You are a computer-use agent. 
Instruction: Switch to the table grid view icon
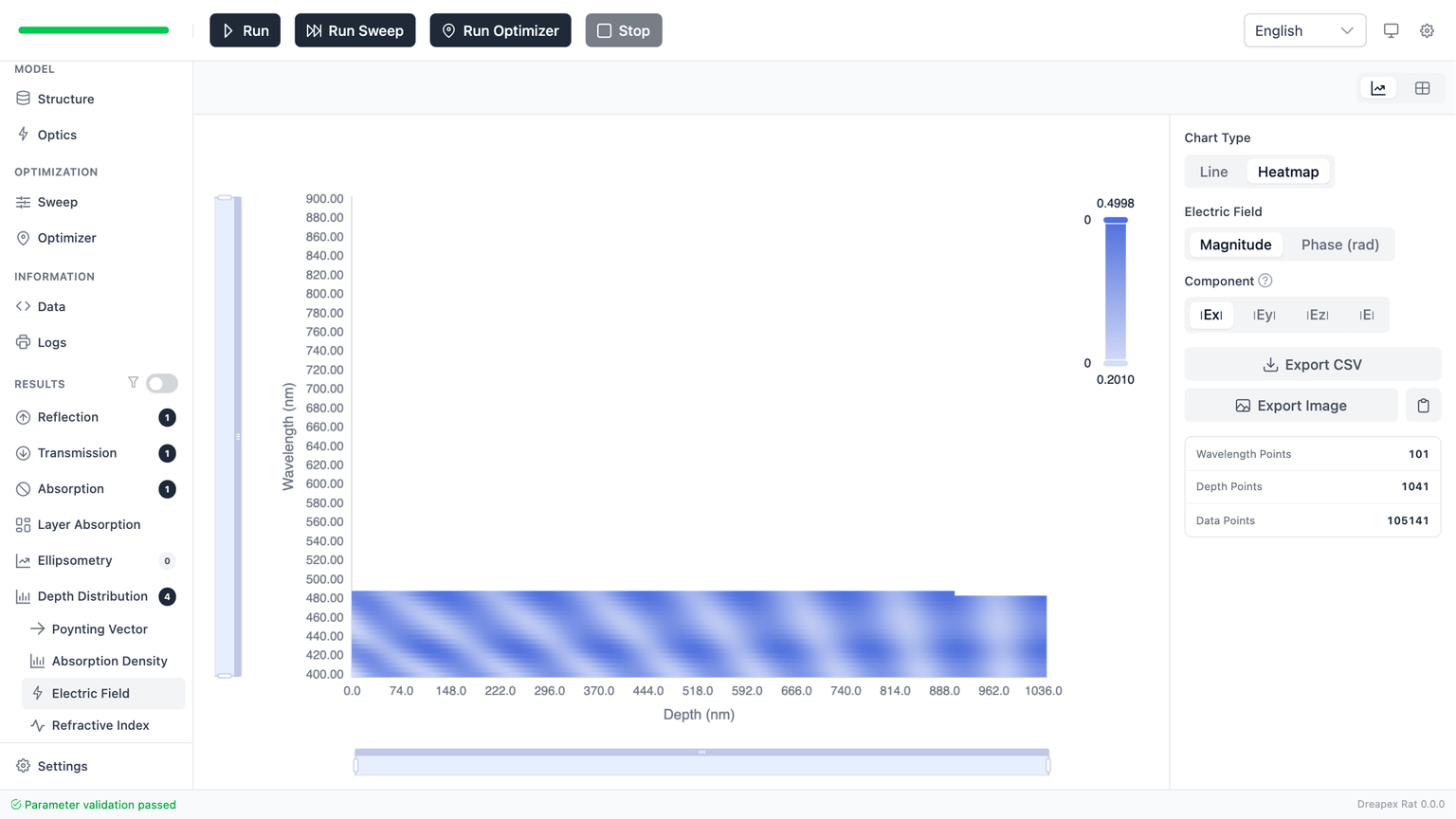(x=1422, y=88)
